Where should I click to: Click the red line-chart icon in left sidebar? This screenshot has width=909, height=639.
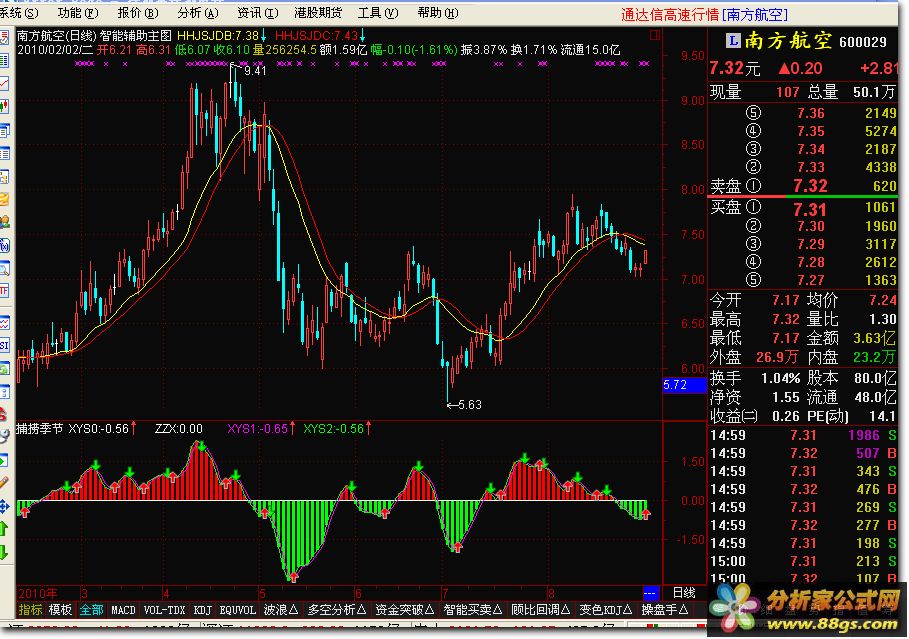tap(3, 83)
